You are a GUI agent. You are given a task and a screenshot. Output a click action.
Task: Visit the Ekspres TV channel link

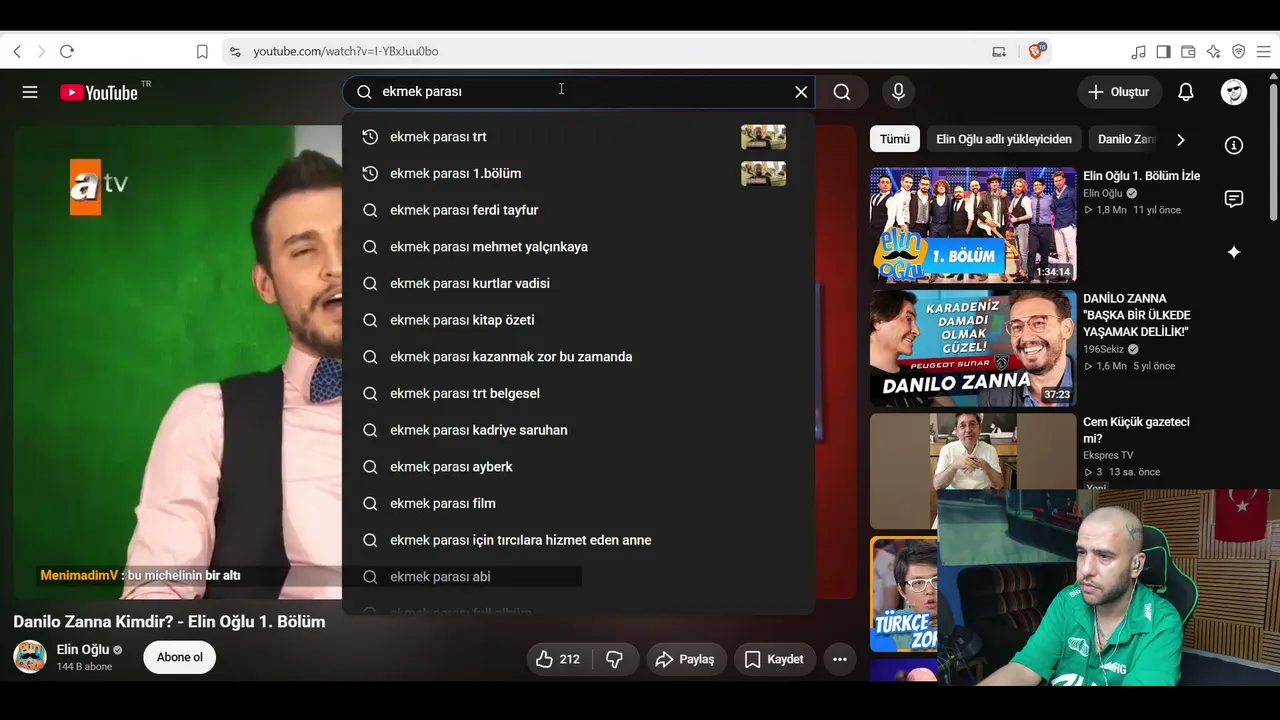tap(1108, 455)
